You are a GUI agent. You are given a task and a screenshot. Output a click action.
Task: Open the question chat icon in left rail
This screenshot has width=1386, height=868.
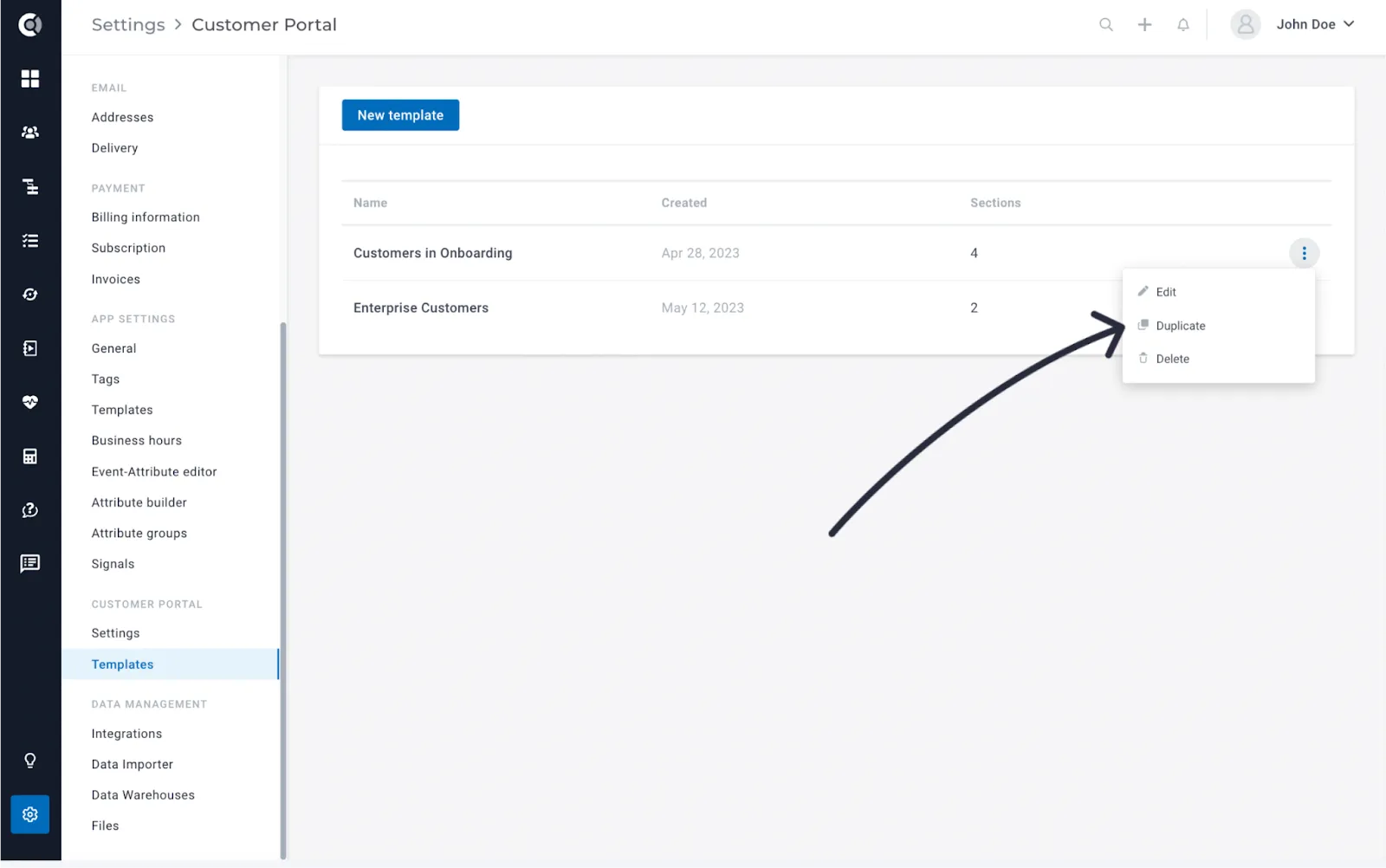point(30,510)
